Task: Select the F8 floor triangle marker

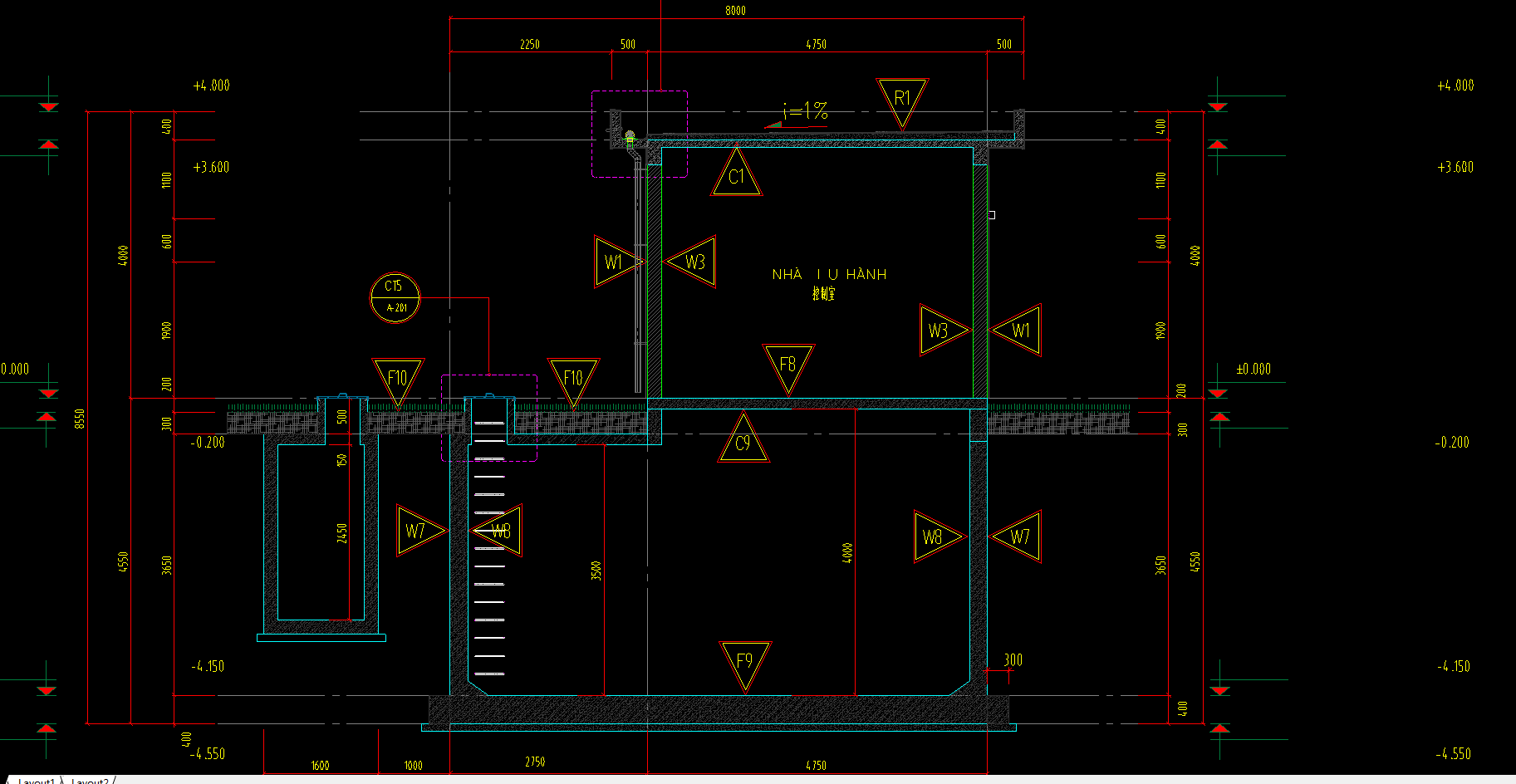Action: (788, 369)
